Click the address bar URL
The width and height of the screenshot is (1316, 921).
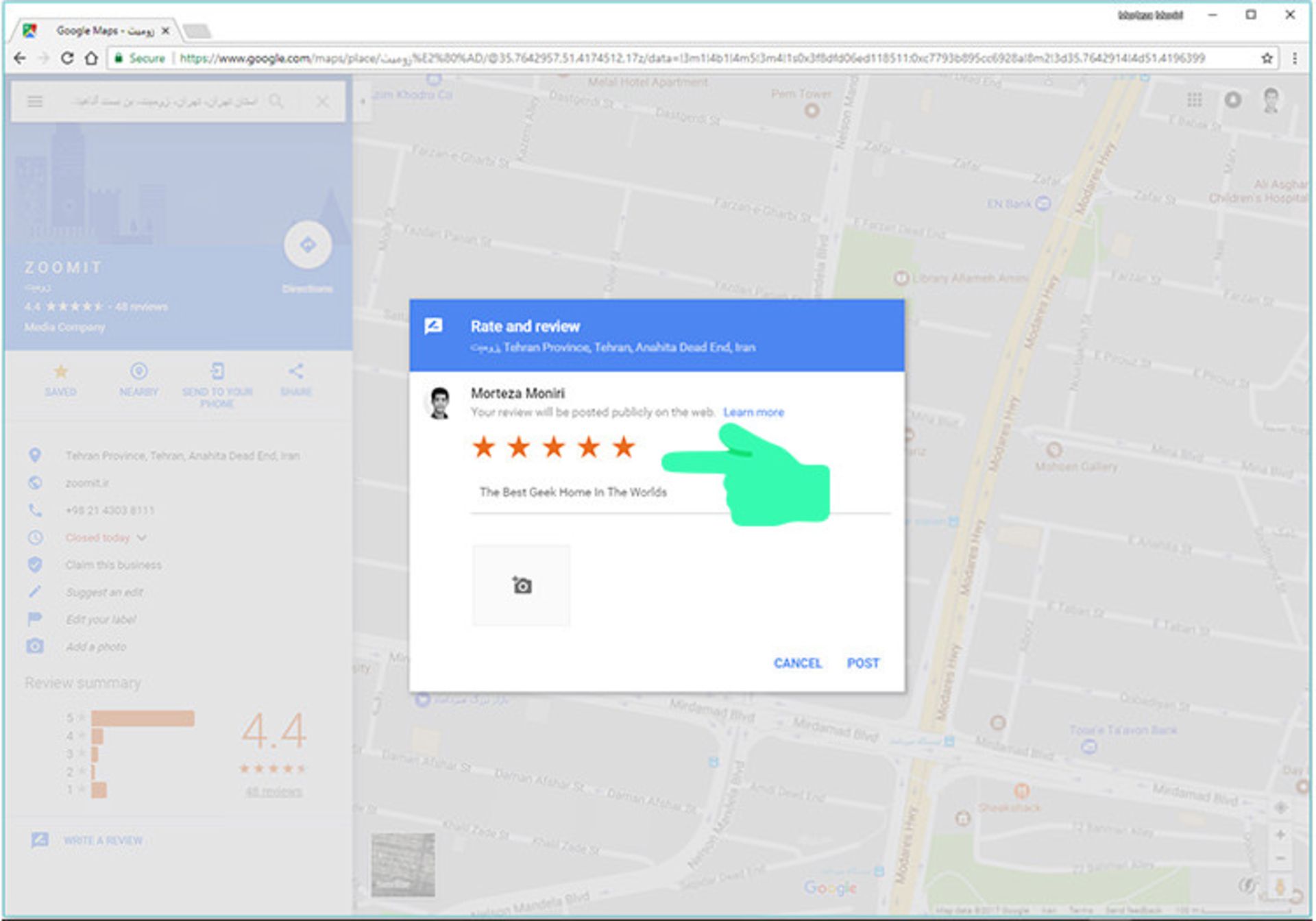pyautogui.click(x=692, y=58)
